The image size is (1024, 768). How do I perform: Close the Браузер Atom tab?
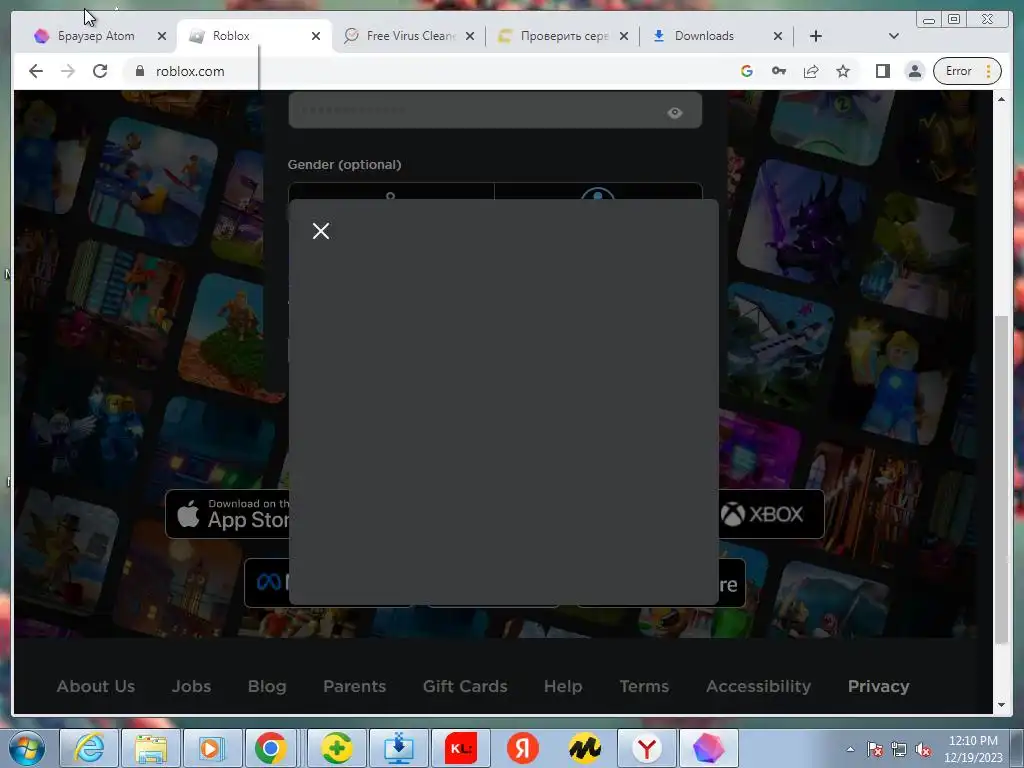tap(162, 36)
